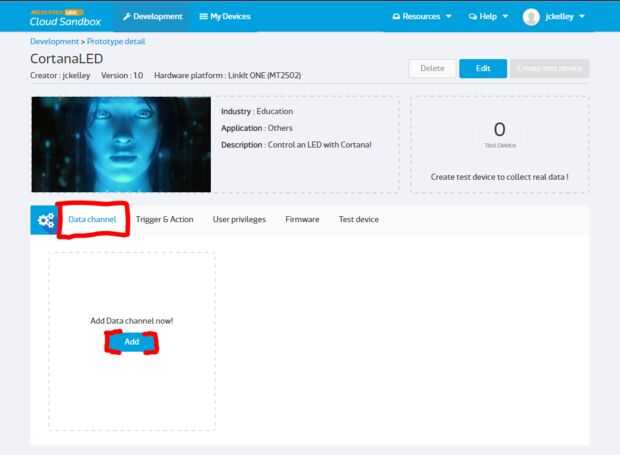Switch to the Trigger & Action tab

click(x=164, y=219)
